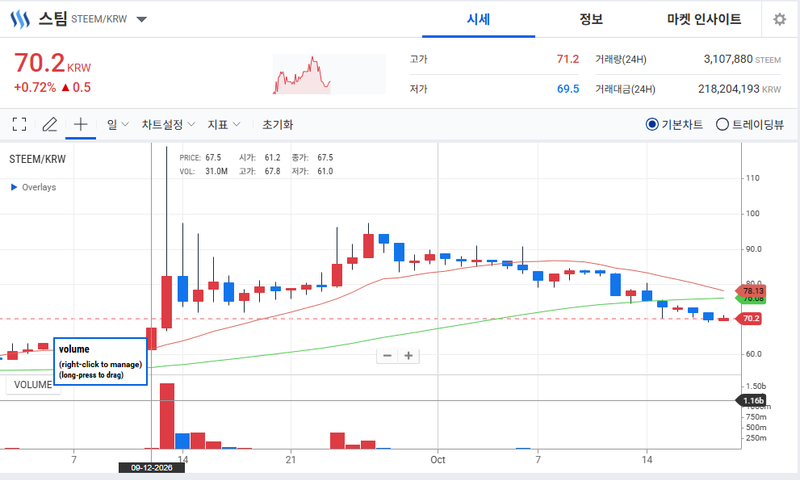Click the 70.2 current price tag
800x480 pixels.
tap(749, 318)
